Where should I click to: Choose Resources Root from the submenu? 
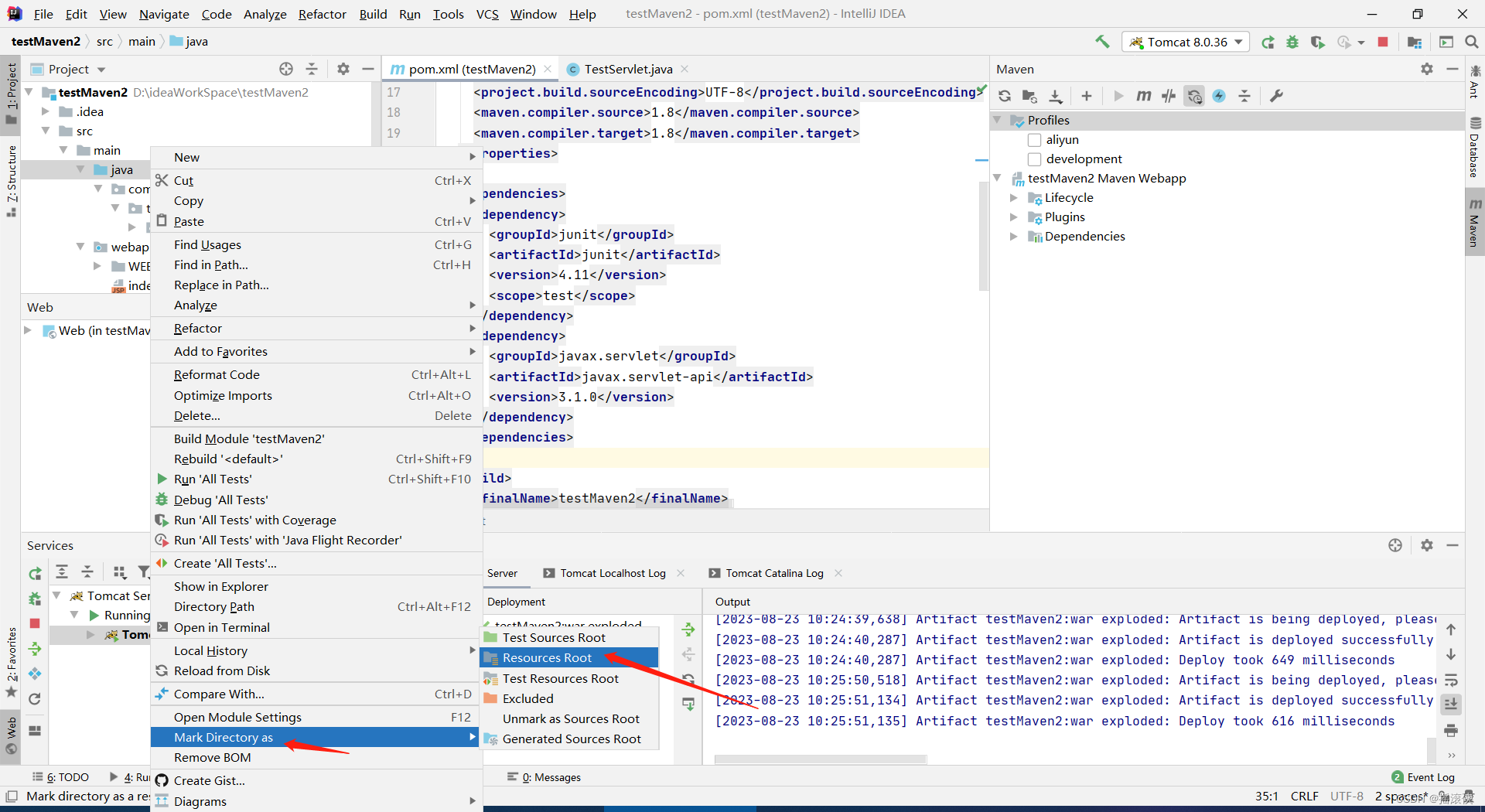click(569, 657)
